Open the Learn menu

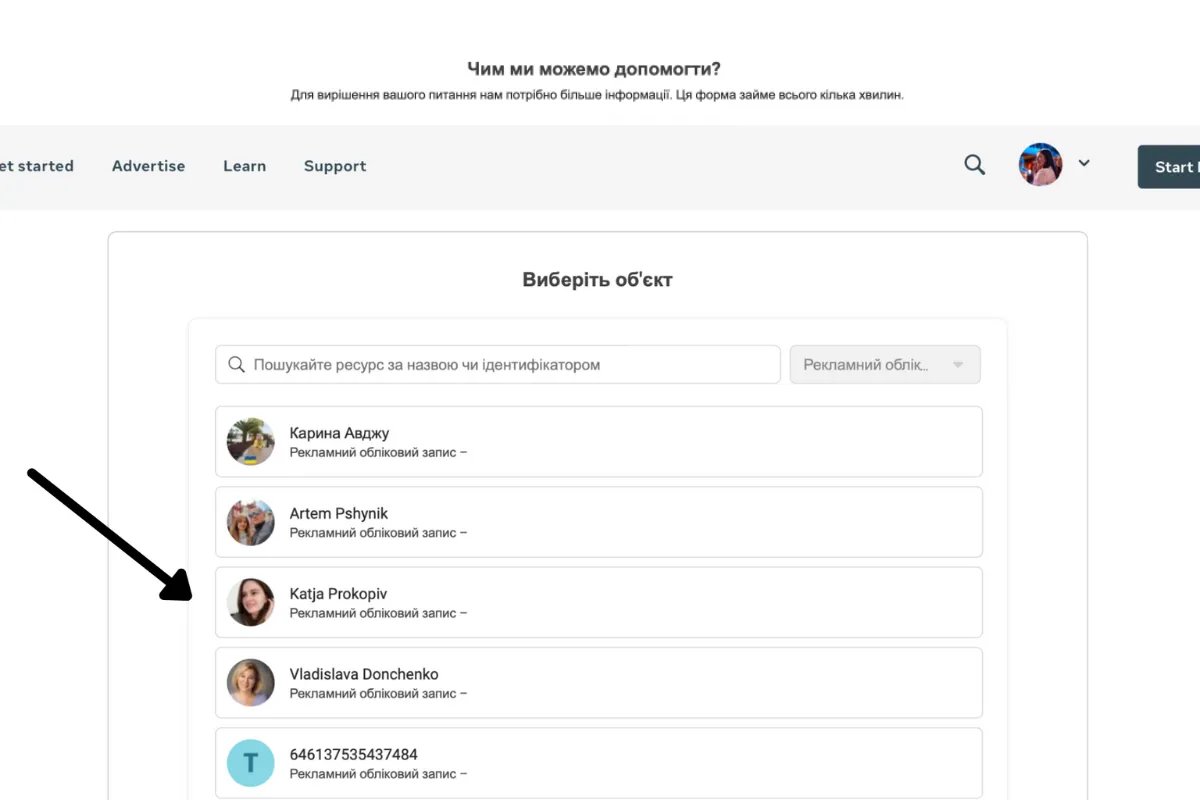244,166
